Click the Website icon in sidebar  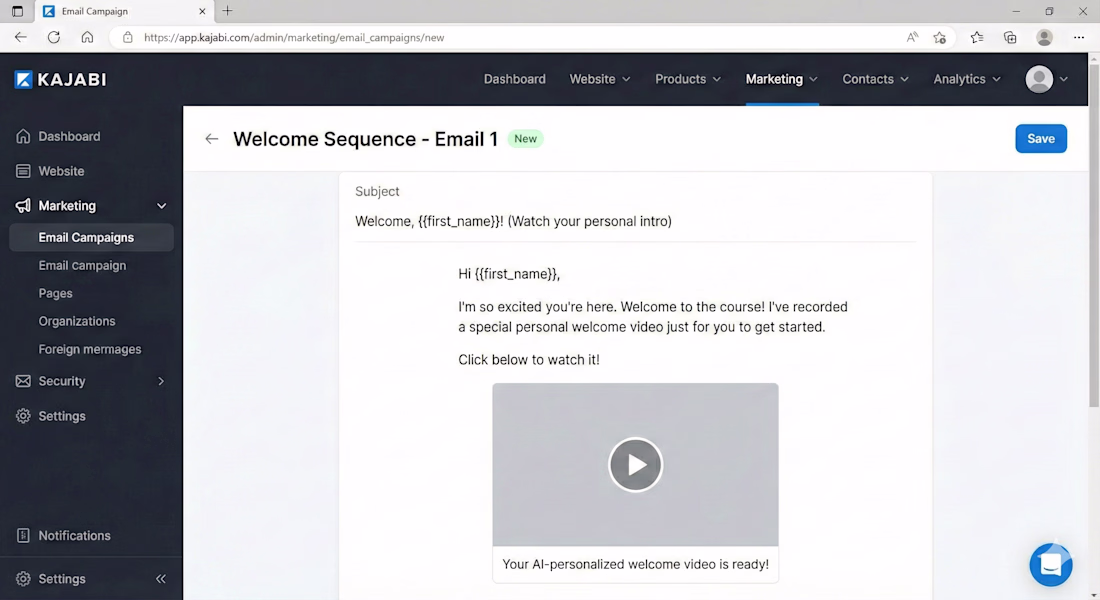click(23, 171)
